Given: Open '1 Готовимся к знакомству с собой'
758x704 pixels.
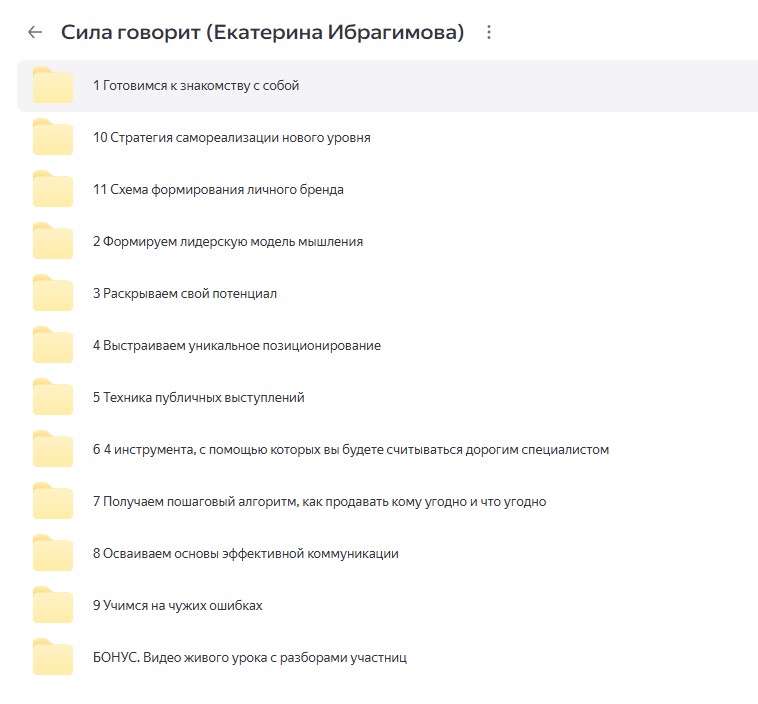Looking at the screenshot, I should point(196,86).
